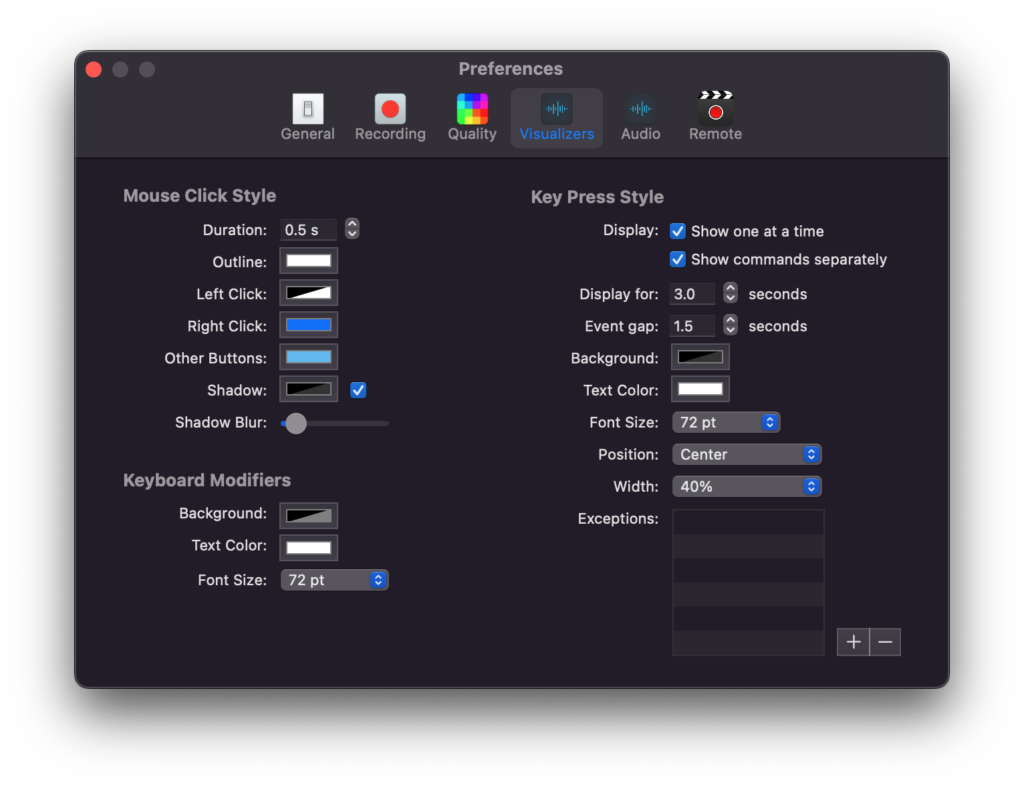Image resolution: width=1024 pixels, height=787 pixels.
Task: Switch to the Quality tab
Action: point(472,118)
